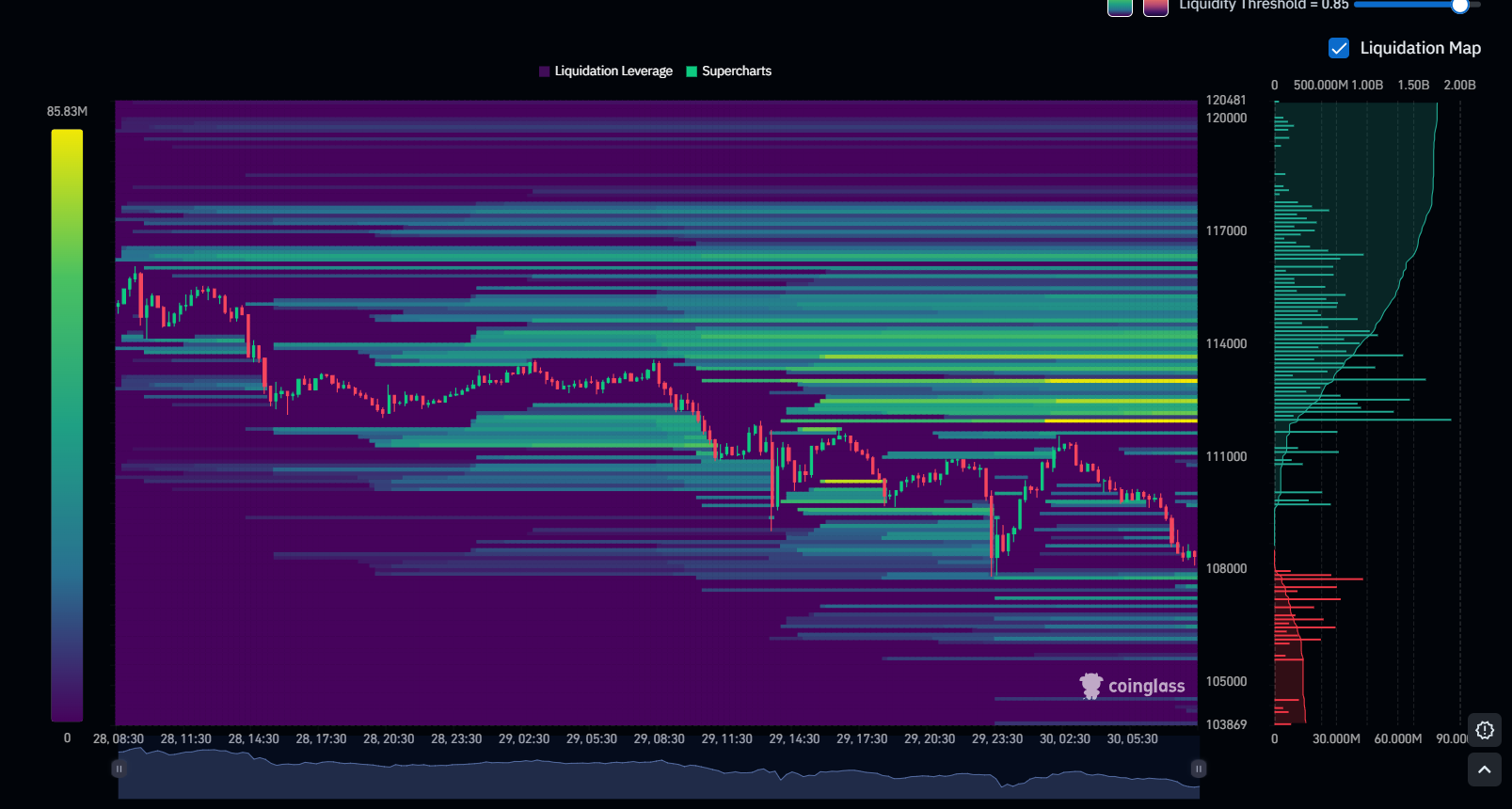Image resolution: width=1512 pixels, height=809 pixels.
Task: Click the 29, 20:30 time axis label
Action: 930,738
